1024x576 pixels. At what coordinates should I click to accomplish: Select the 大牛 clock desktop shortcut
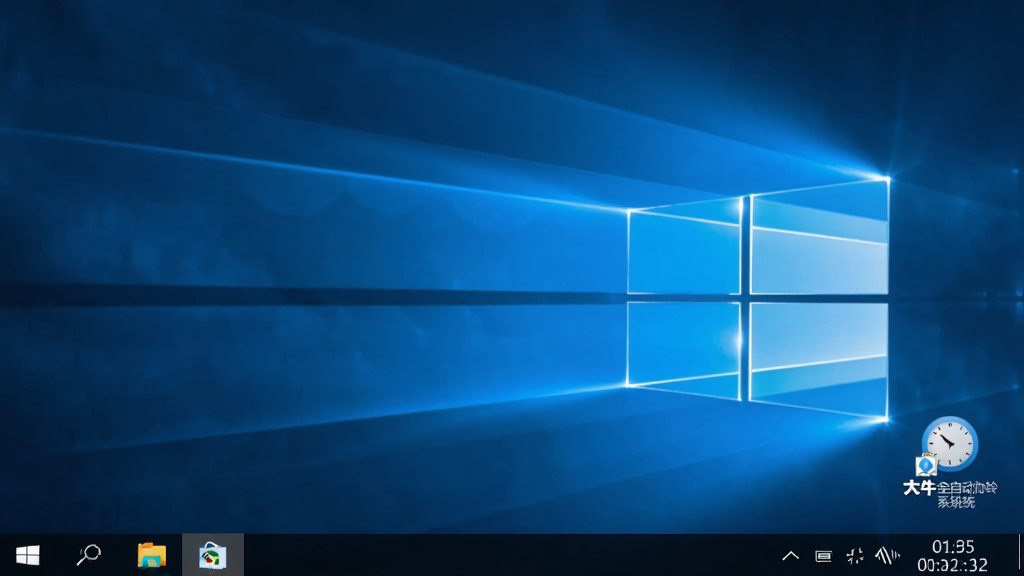click(x=950, y=462)
